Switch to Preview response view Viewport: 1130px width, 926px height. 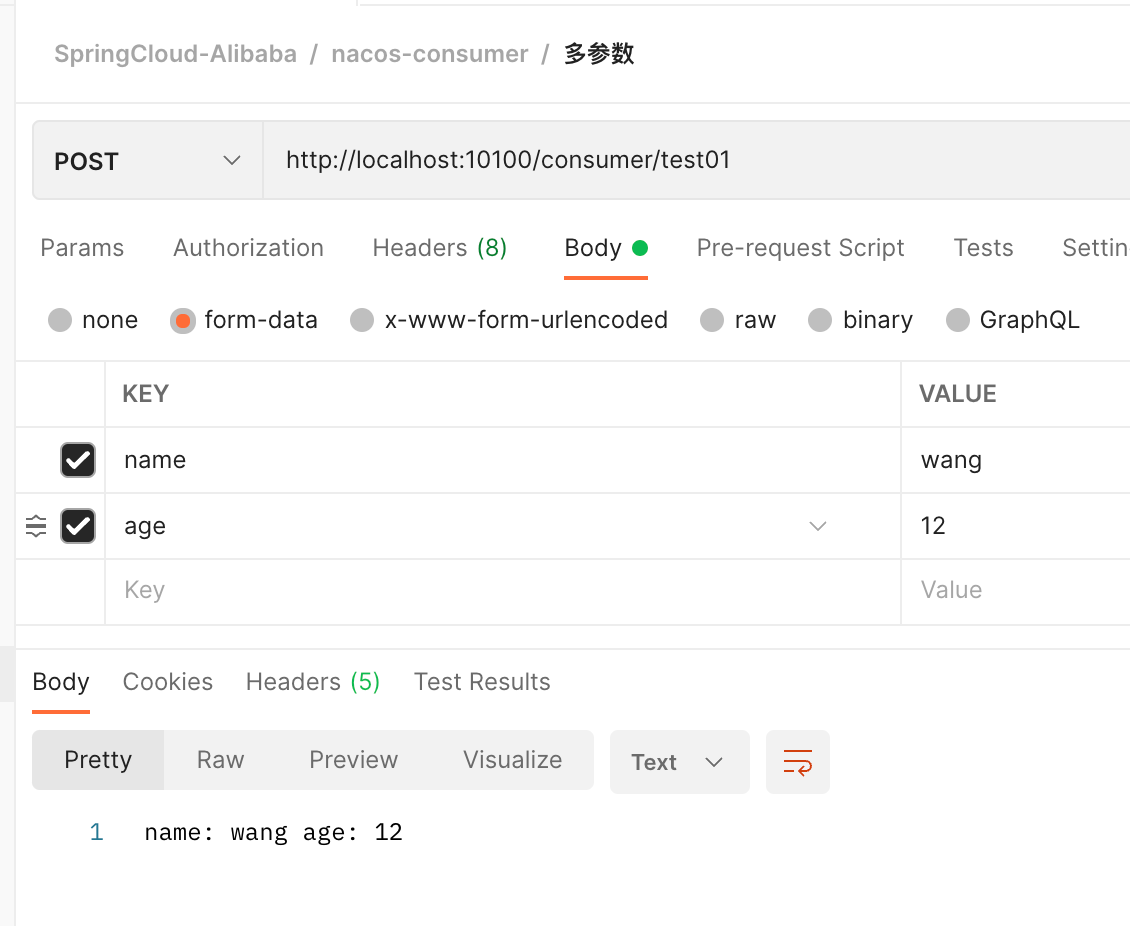click(353, 760)
